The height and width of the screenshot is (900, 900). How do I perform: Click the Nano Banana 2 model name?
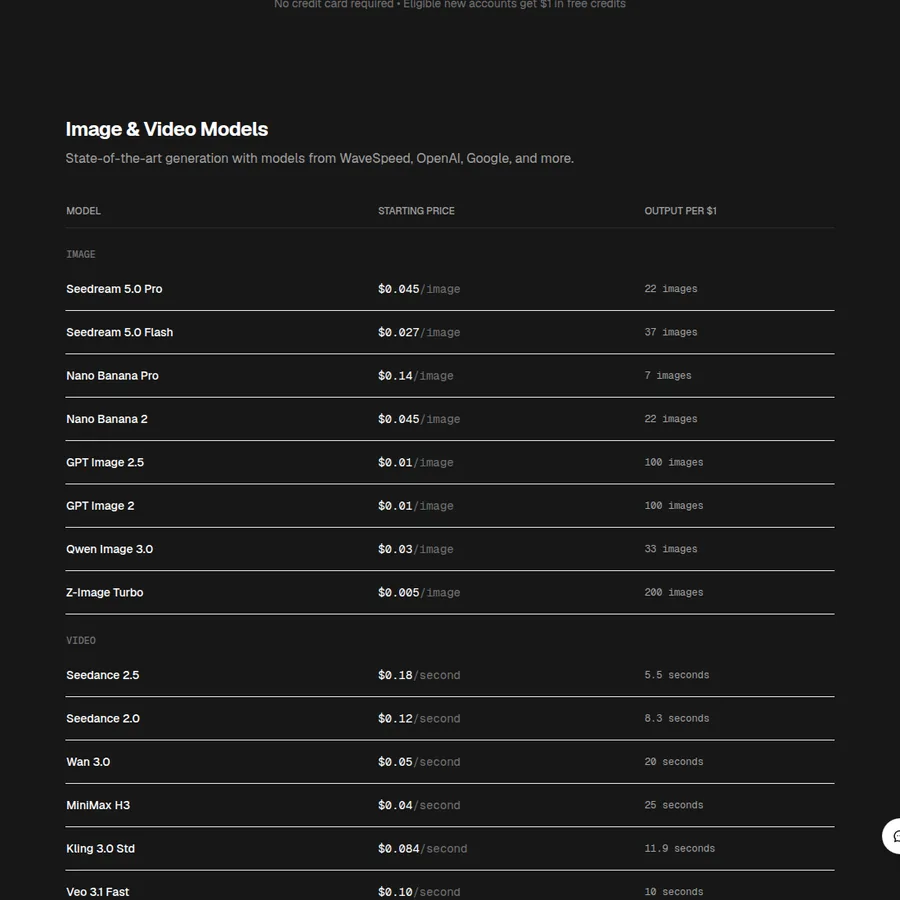pos(107,419)
